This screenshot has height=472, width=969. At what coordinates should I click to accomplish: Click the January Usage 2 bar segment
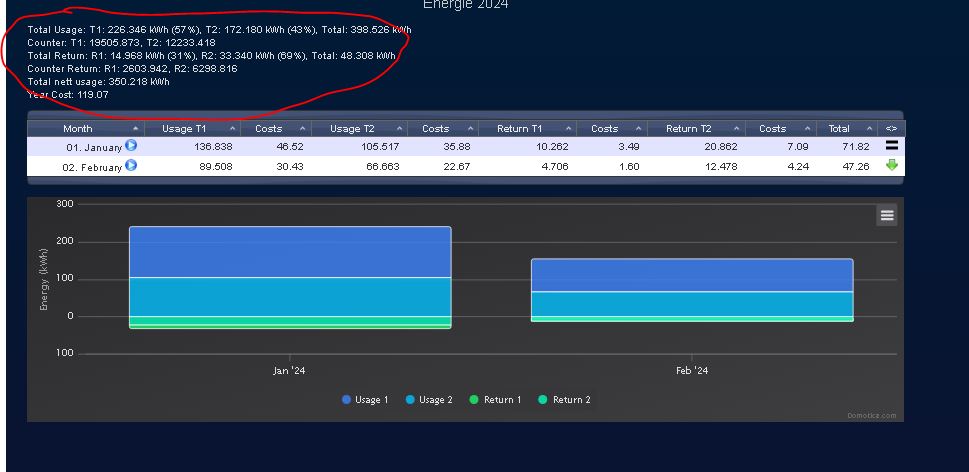point(290,297)
